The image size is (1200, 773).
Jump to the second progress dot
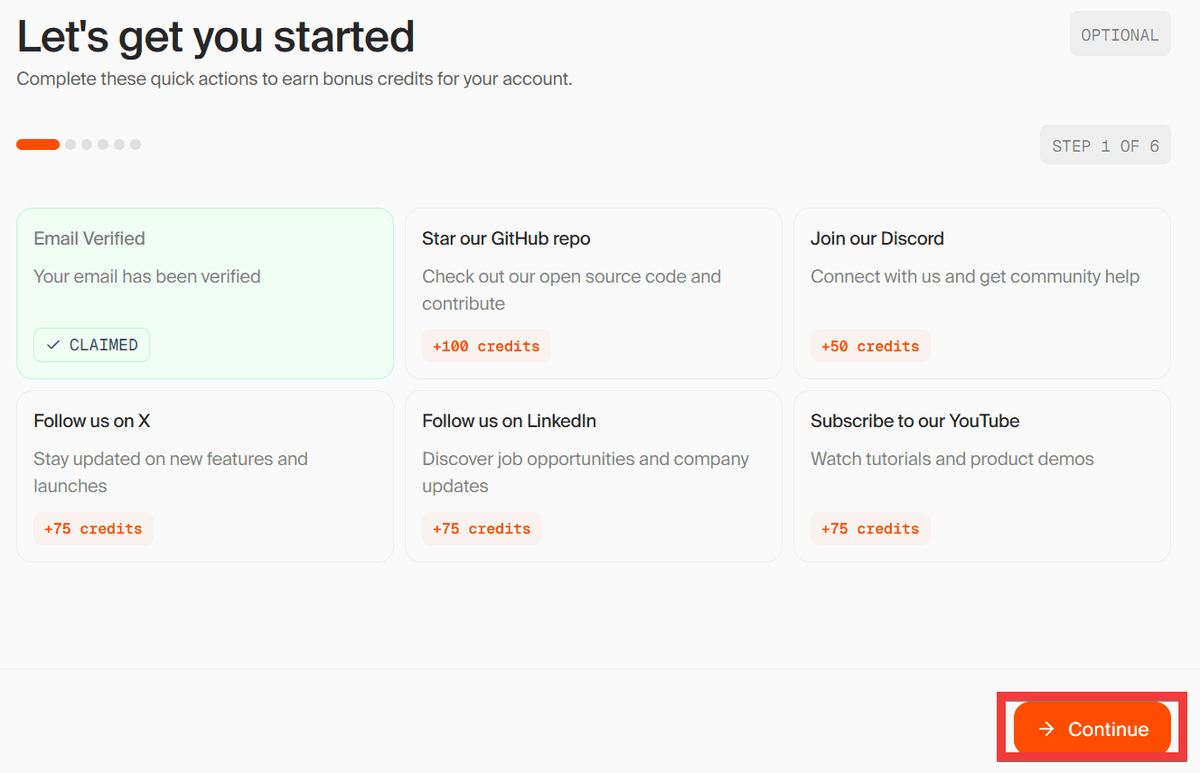71,144
